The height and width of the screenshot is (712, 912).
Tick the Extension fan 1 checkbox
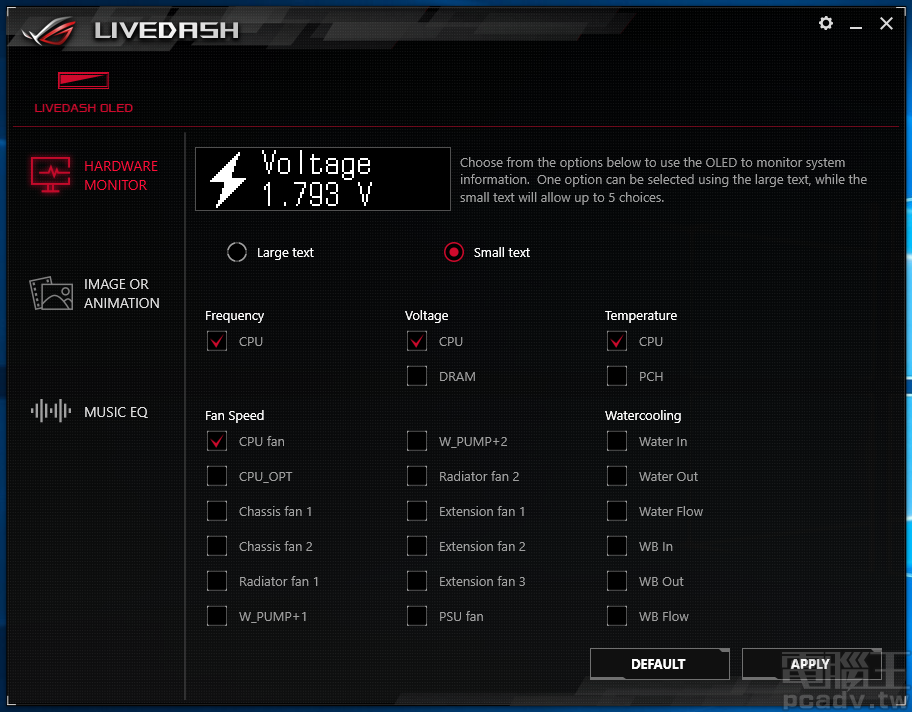[x=417, y=511]
